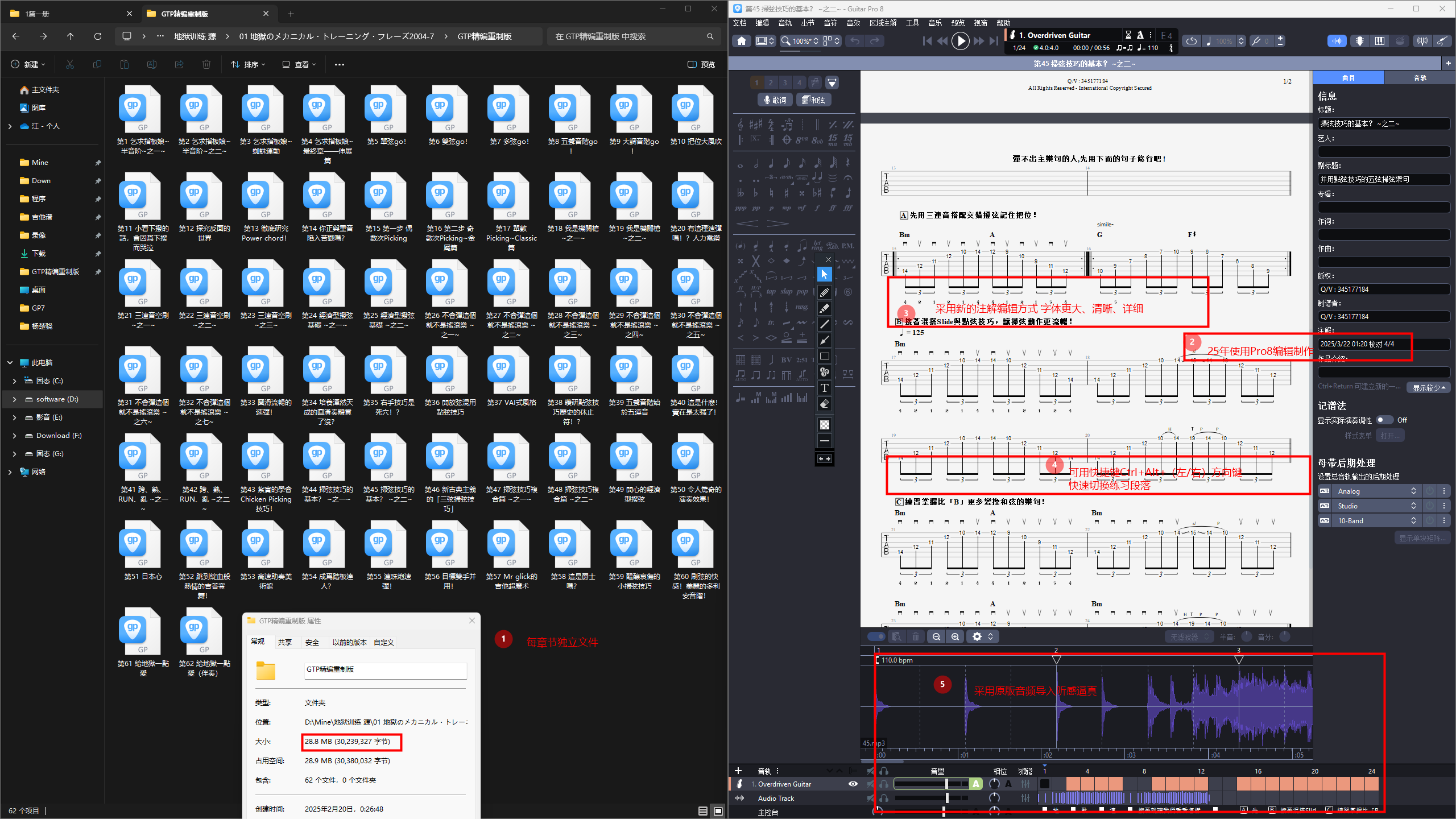Select the text tool icon
The height and width of the screenshot is (819, 1456).
[824, 388]
